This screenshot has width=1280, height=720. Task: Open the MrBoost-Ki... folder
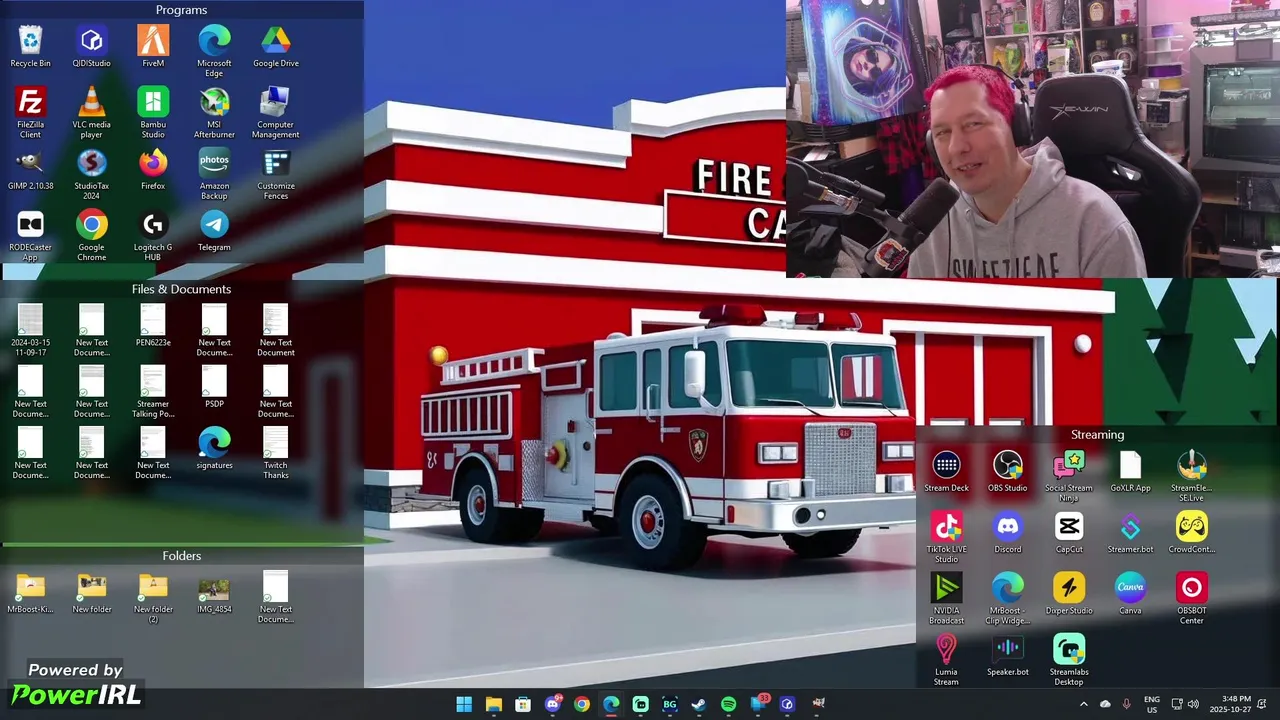coord(31,592)
